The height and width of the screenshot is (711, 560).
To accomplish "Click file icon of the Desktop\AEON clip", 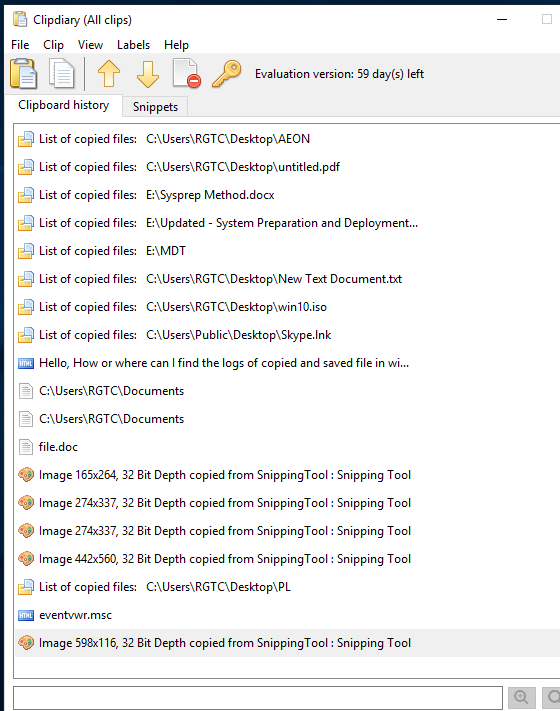I will coord(26,139).
